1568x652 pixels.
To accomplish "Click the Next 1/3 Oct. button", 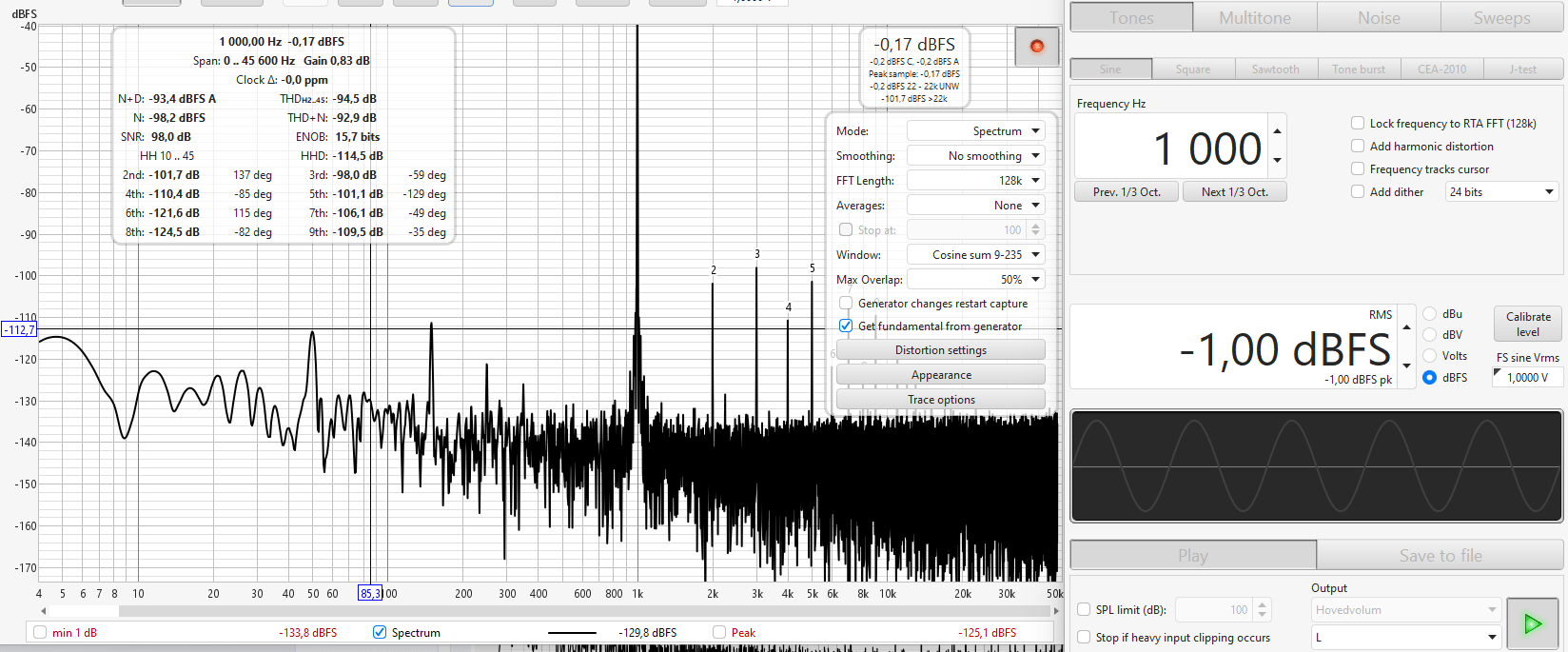I will (x=1234, y=191).
